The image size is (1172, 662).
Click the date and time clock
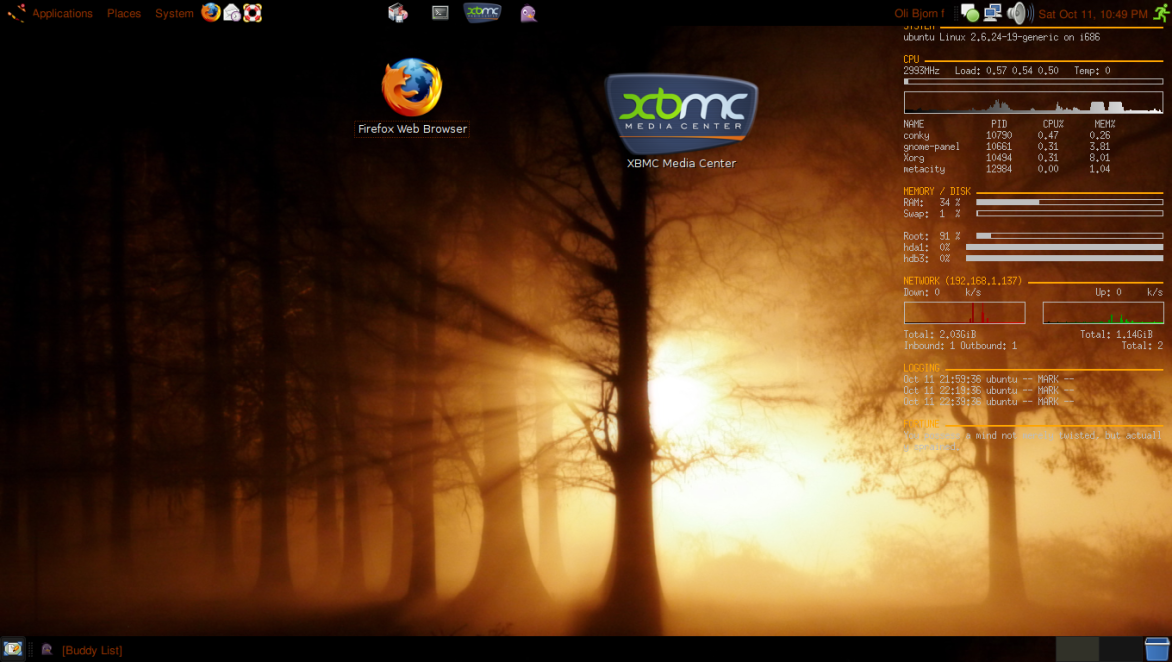[x=1093, y=14]
